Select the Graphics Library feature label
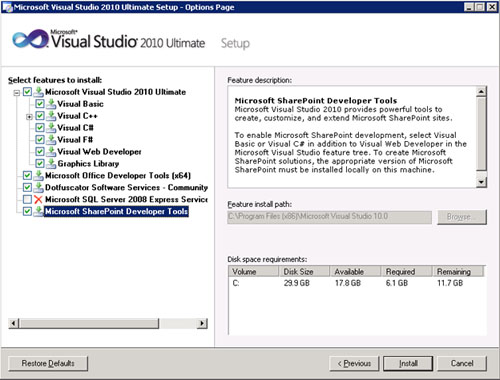The width and height of the screenshot is (500, 380). tap(88, 164)
